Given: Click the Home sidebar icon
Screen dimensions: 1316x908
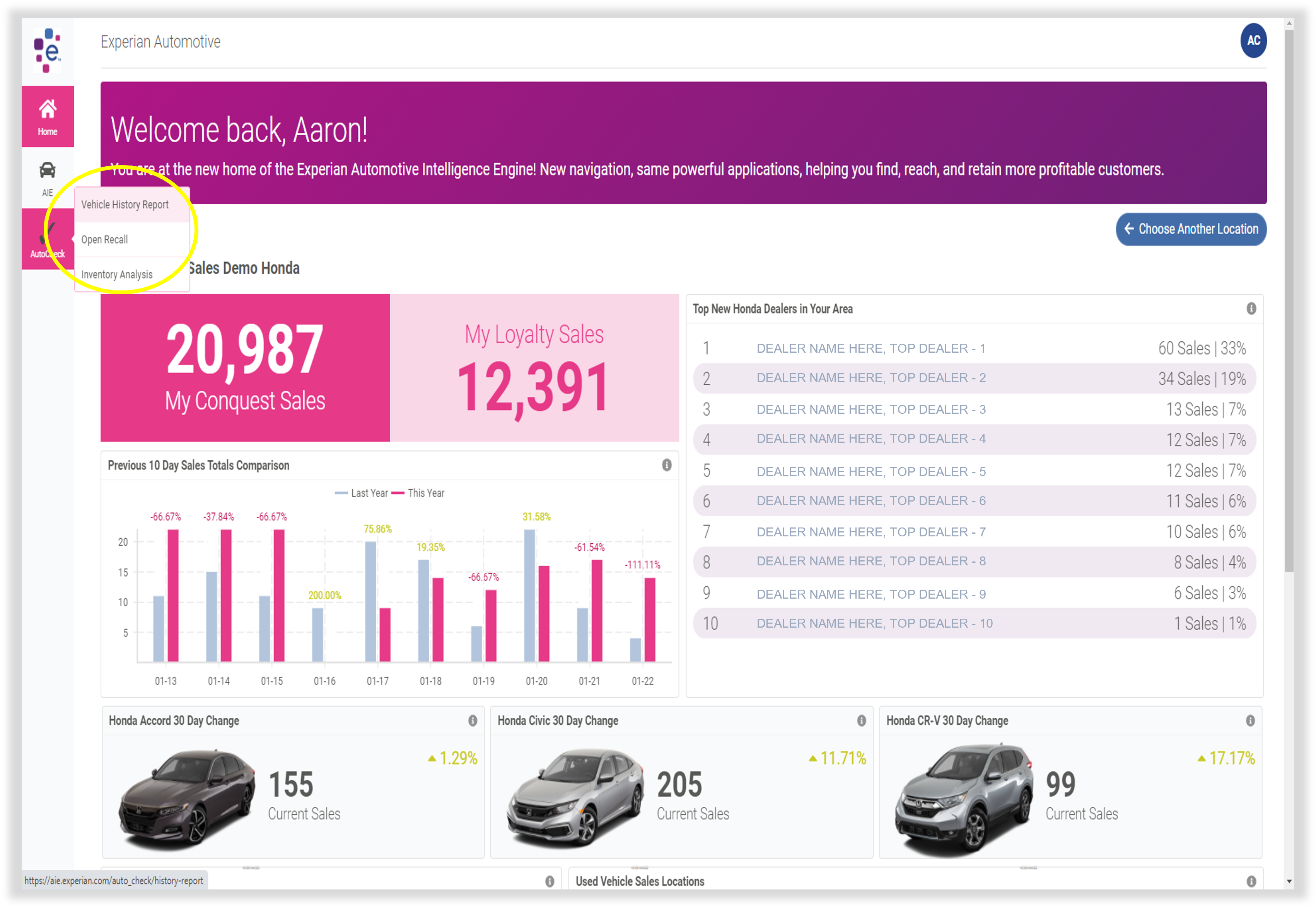Looking at the screenshot, I should [47, 116].
